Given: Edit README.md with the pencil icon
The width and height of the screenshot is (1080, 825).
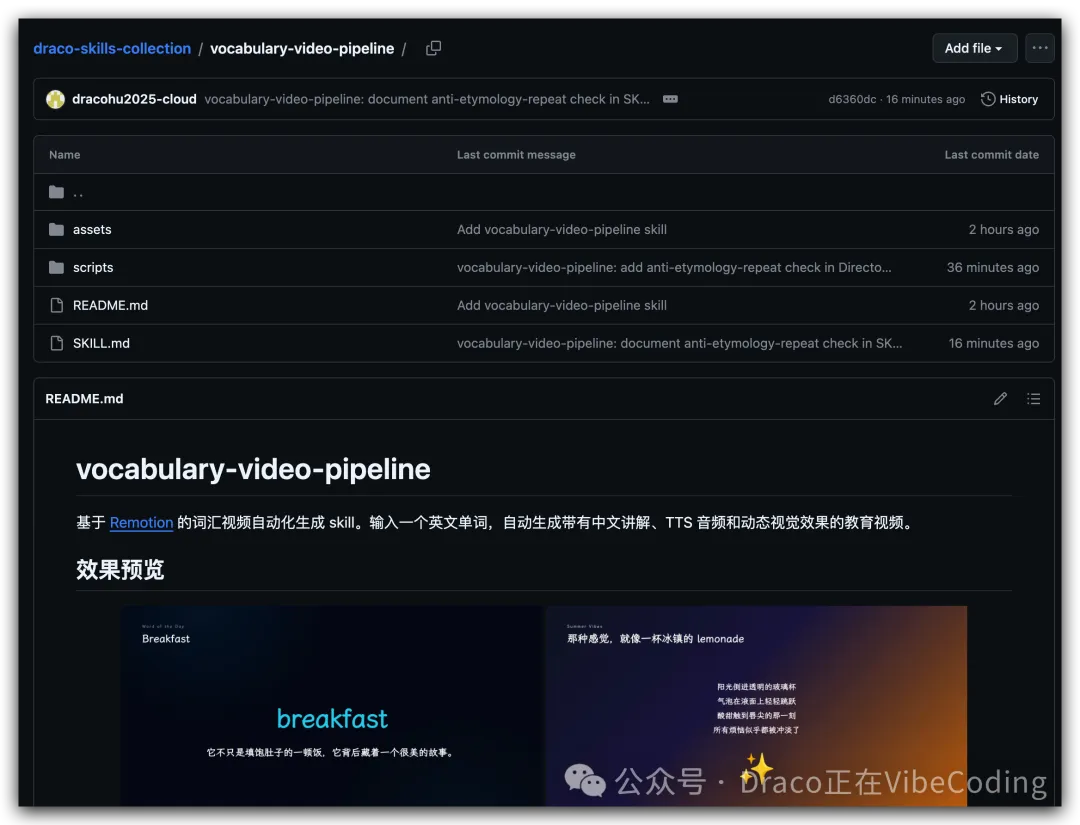Looking at the screenshot, I should coord(1000,399).
